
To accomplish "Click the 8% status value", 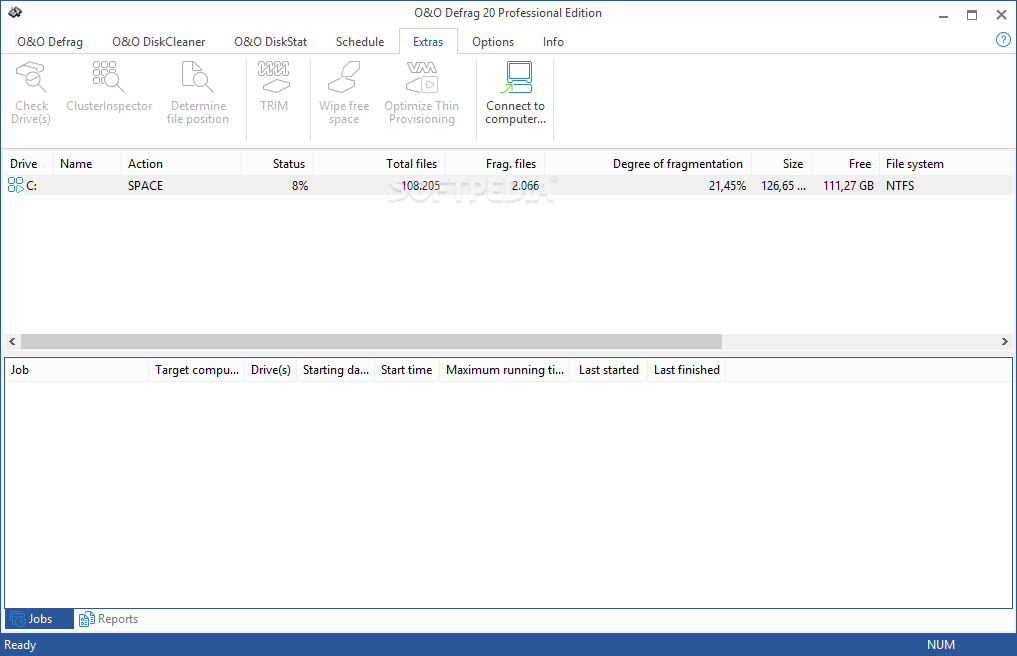I will point(300,186).
